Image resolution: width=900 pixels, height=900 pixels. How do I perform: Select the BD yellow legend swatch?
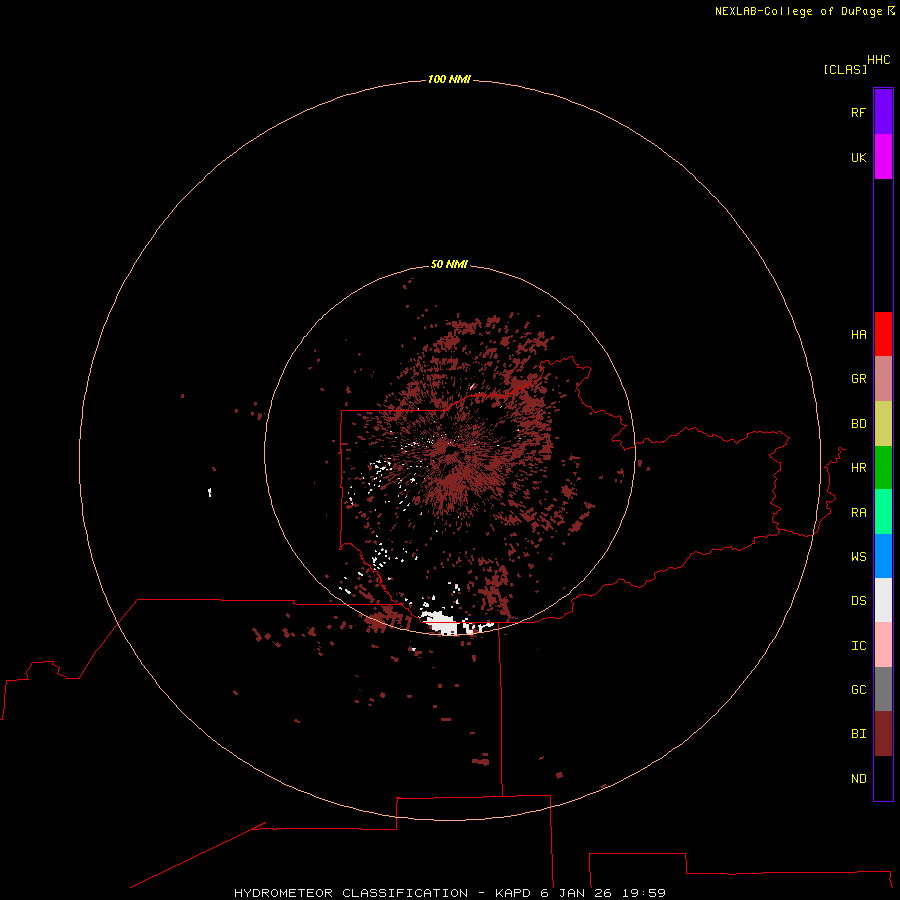pos(883,424)
